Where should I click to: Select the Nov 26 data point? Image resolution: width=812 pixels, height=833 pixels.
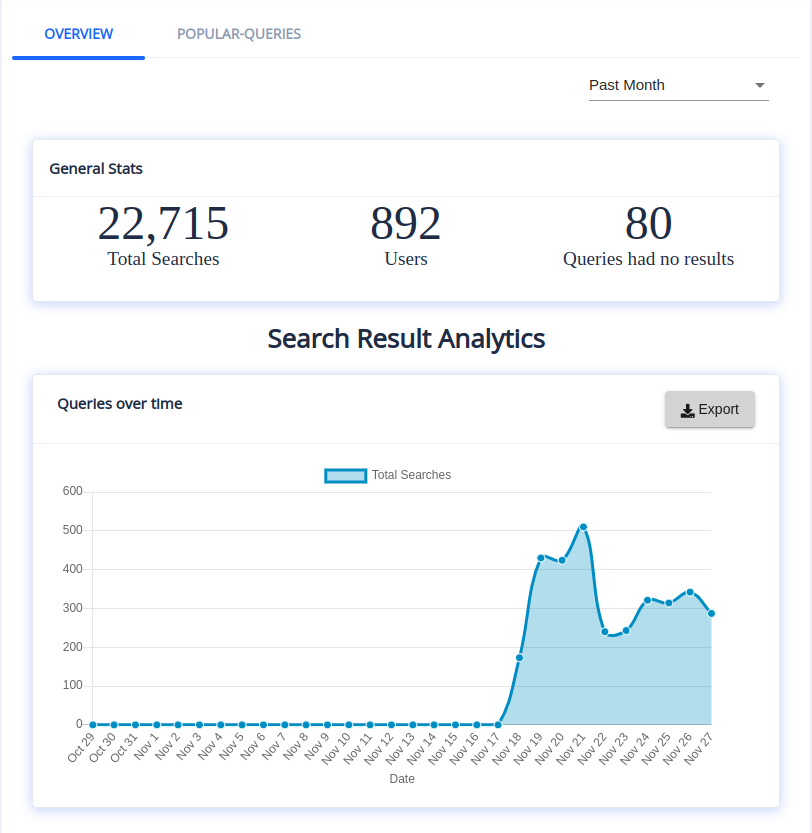690,592
